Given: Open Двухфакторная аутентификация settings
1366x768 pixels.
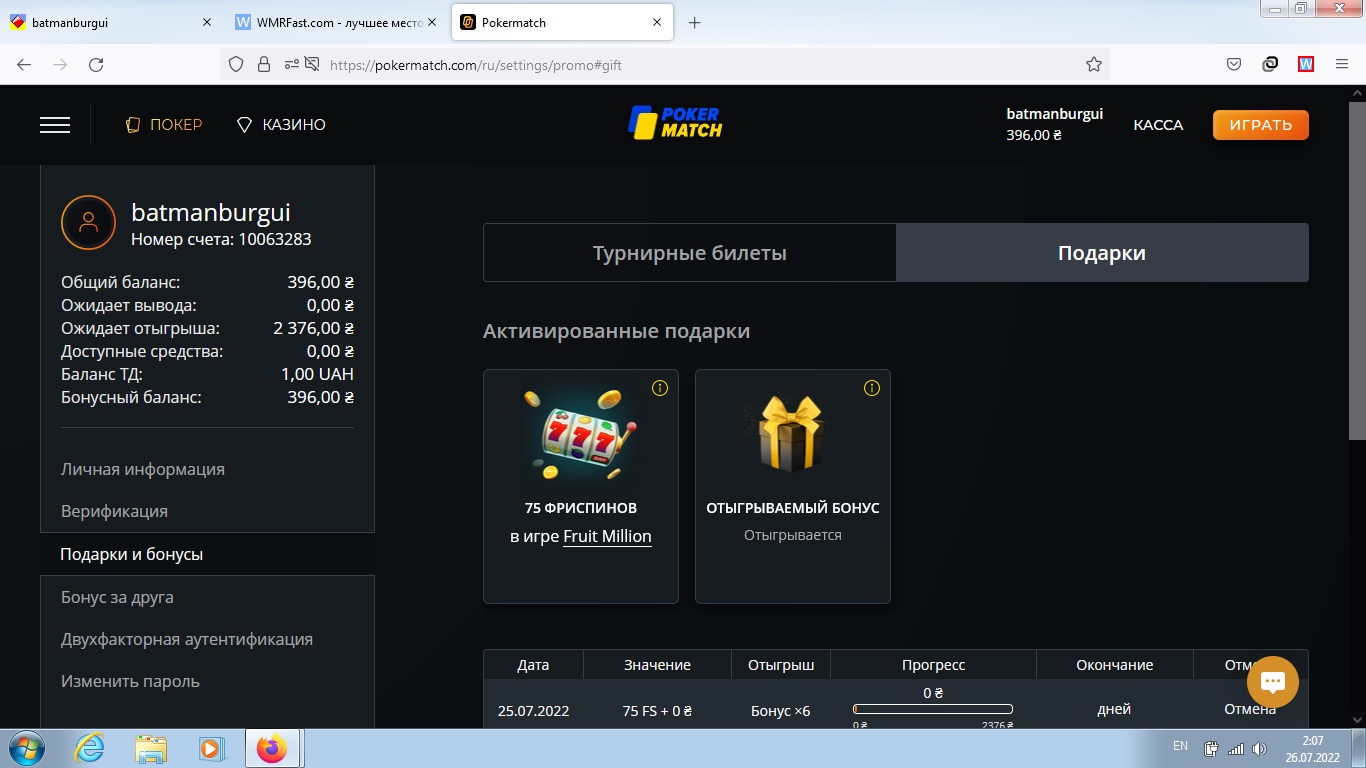Looking at the screenshot, I should tap(187, 639).
